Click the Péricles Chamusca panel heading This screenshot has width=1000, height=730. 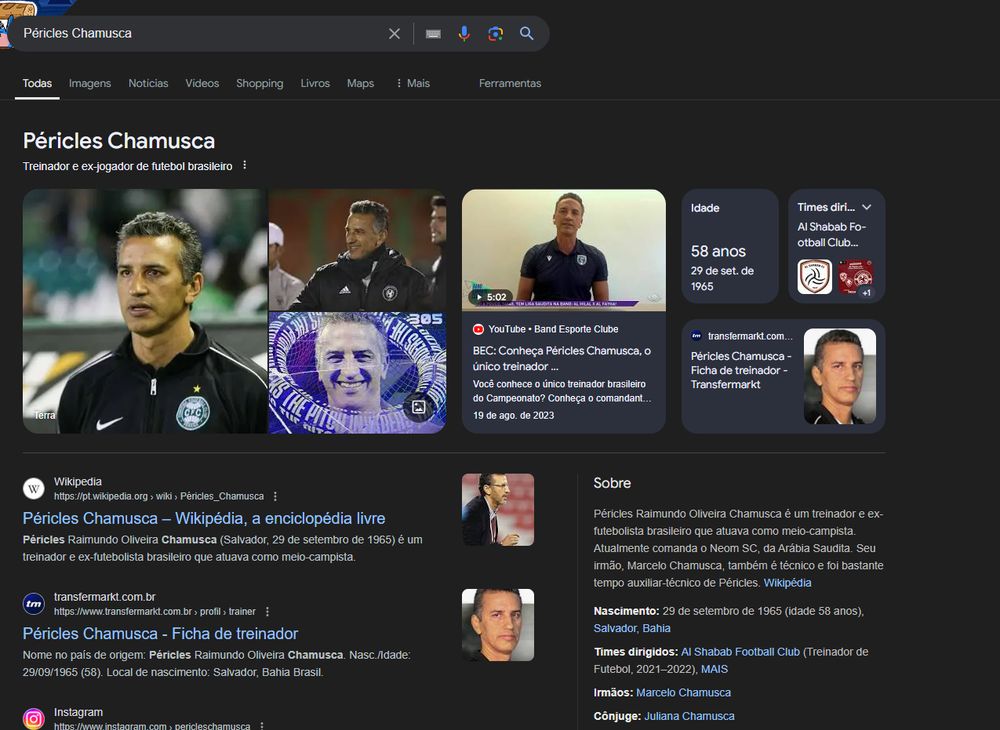point(119,141)
